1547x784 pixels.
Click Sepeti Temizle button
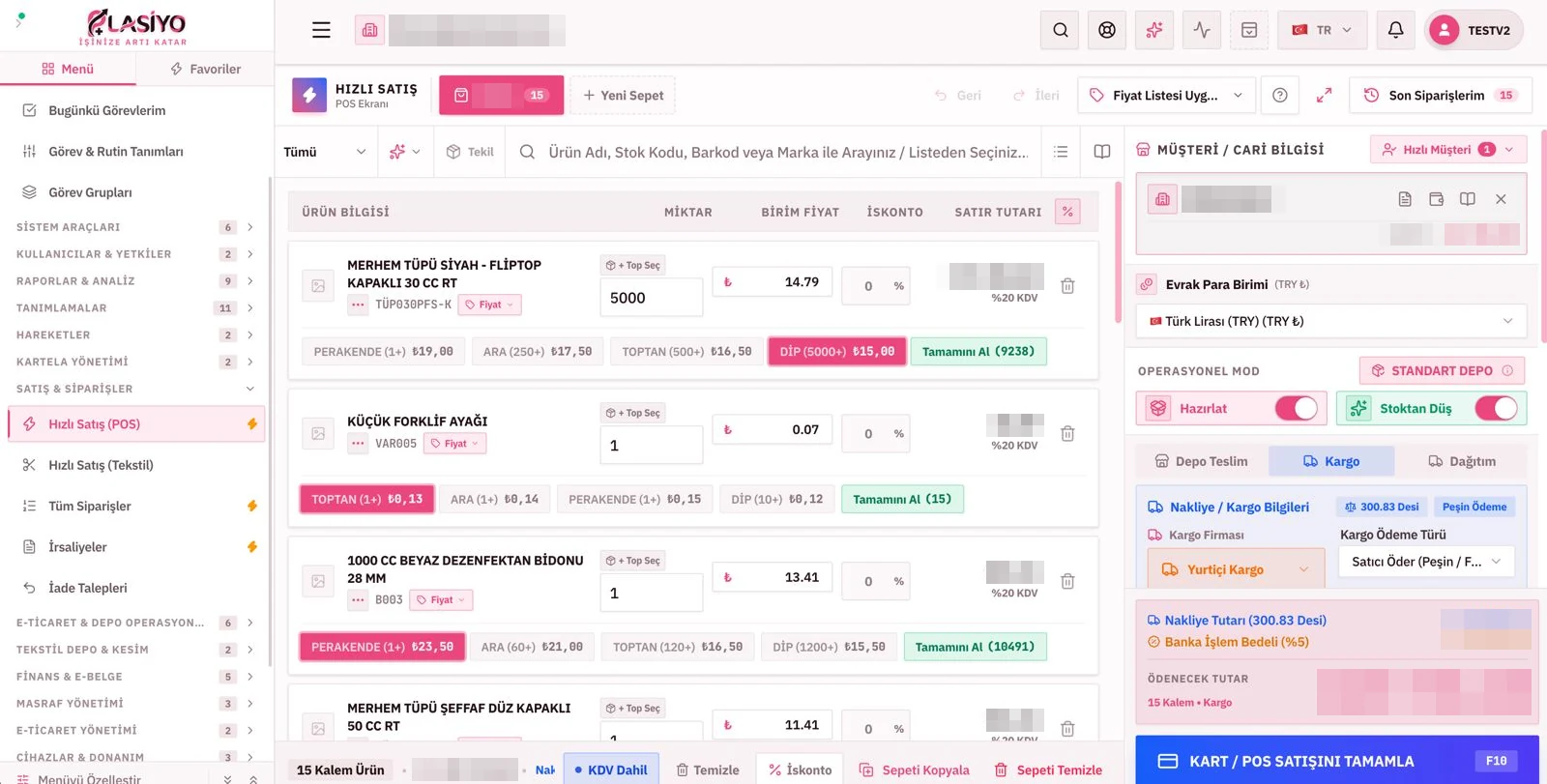[x=1048, y=769]
